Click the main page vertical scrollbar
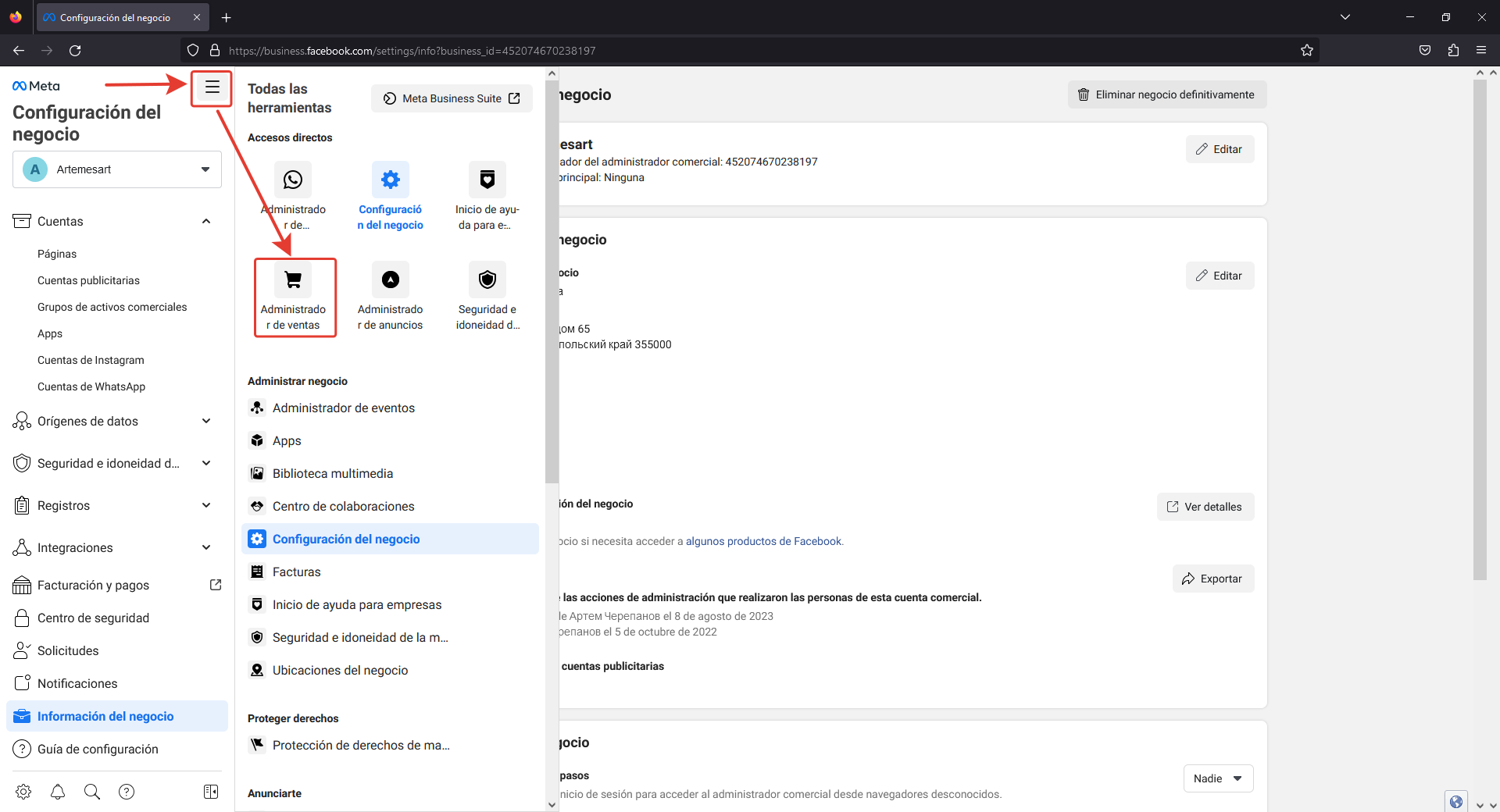Screen dimensions: 1500x812 pyautogui.click(x=1480, y=329)
